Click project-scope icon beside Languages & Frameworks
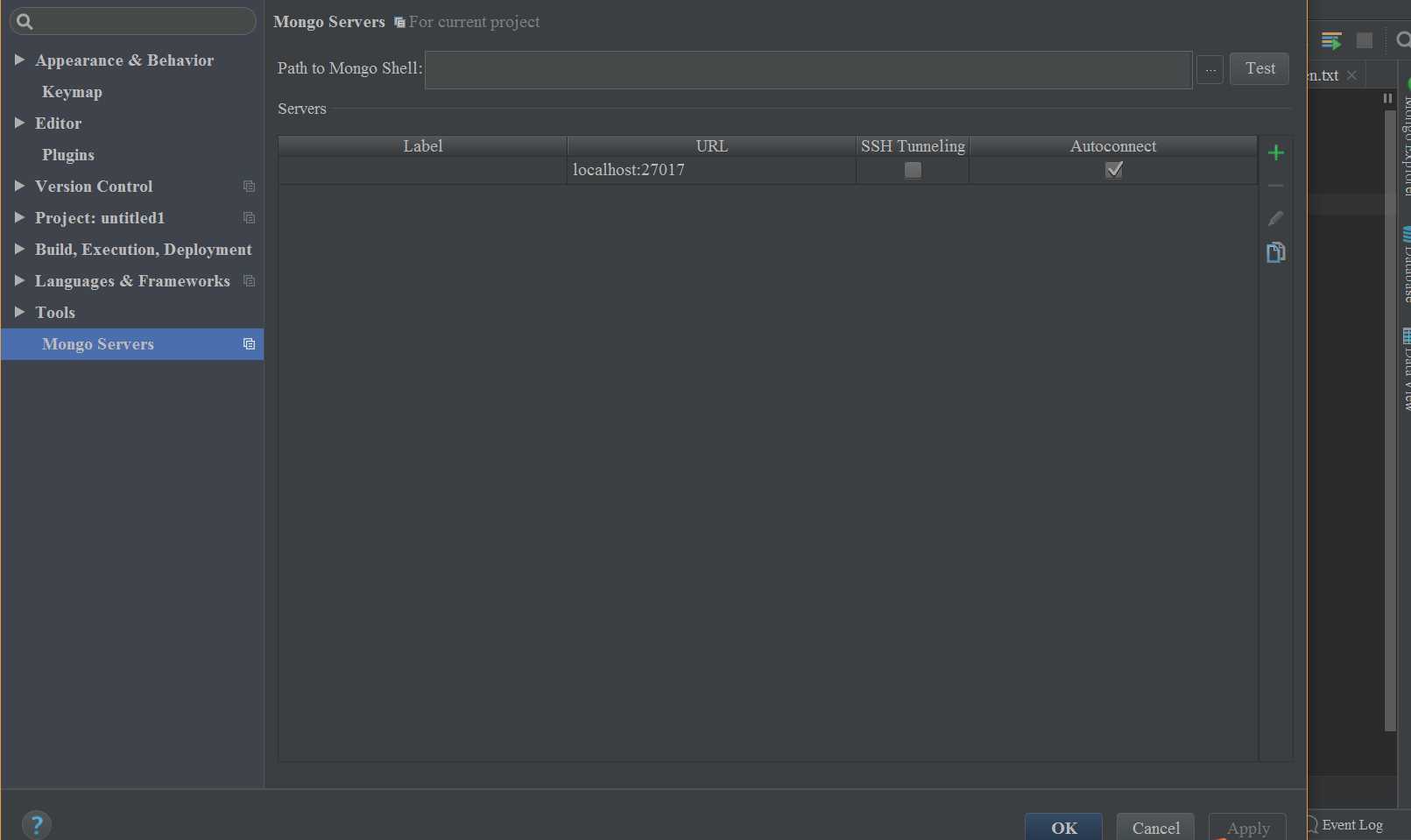Viewport: 1411px width, 840px height. pyautogui.click(x=249, y=281)
